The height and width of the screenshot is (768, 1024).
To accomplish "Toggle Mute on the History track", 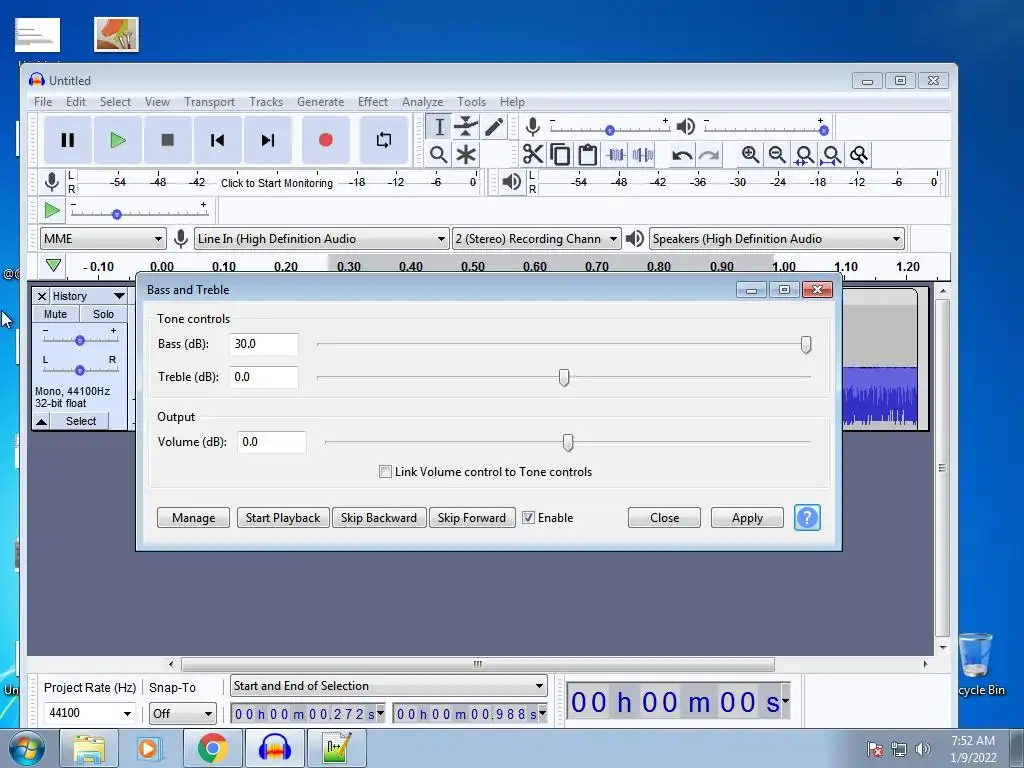I will [56, 314].
